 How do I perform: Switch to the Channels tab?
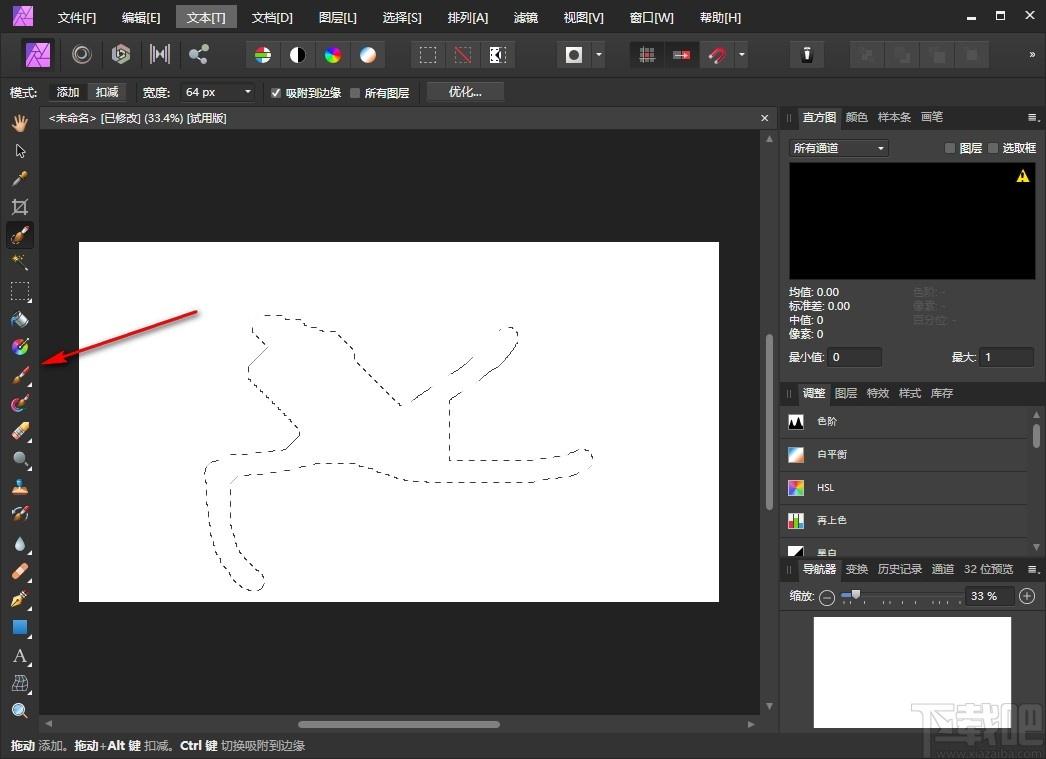[942, 569]
